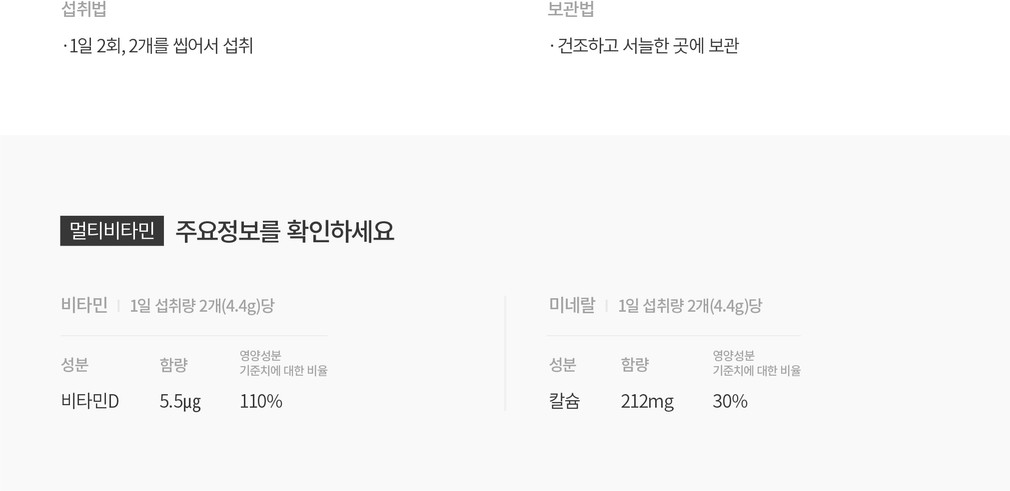This screenshot has height=491, width=1010.
Task: Click the 성분 column header above 비타민D
Action: click(x=75, y=364)
